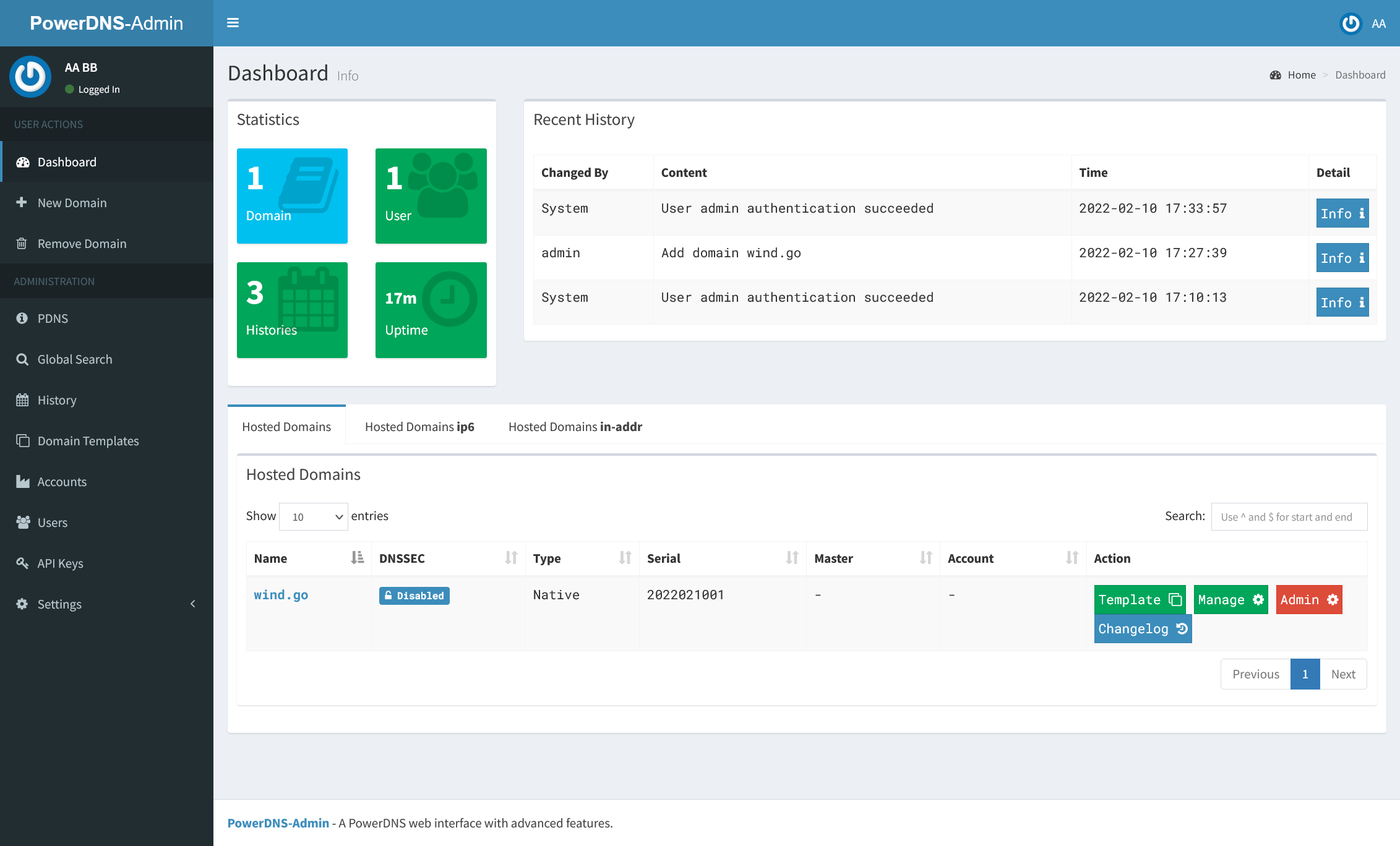Open the Domain statistics tile
Screen dimensions: 1400x846
292,196
